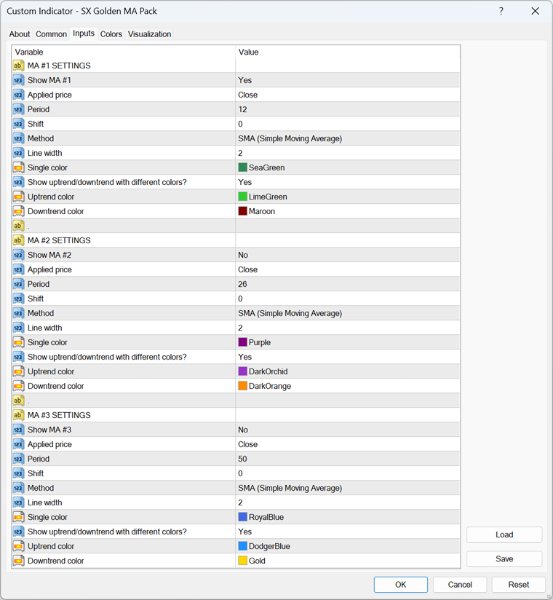Open the Visualization tab

(150, 34)
